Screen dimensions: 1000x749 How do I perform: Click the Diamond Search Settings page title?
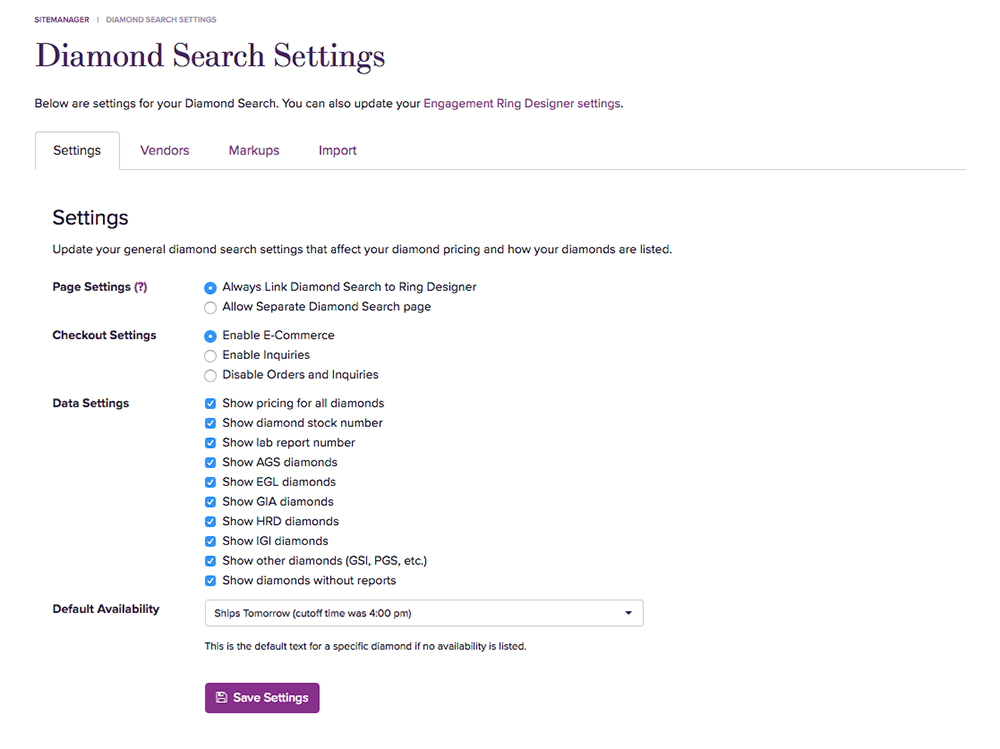[x=210, y=56]
